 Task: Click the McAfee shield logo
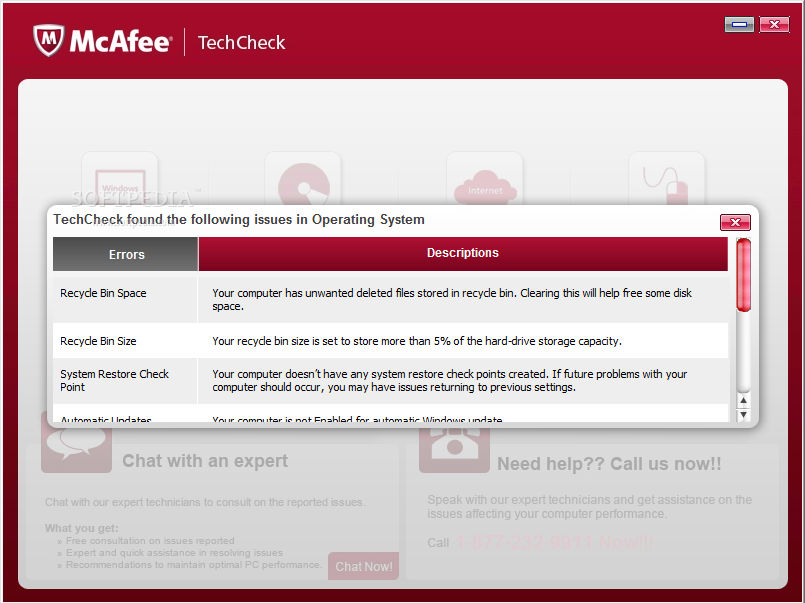point(49,40)
